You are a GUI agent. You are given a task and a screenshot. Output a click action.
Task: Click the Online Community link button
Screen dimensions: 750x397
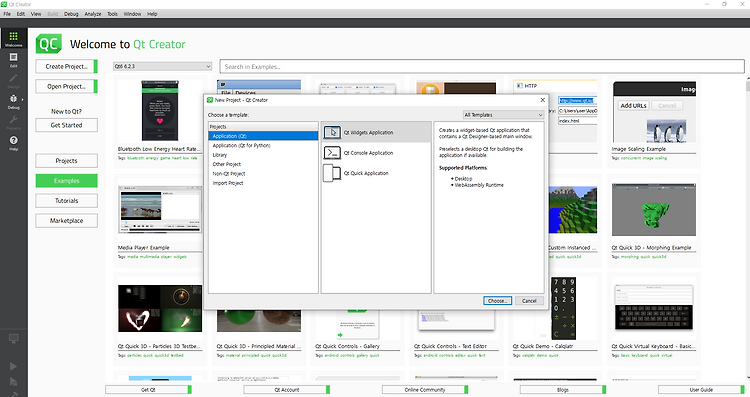click(x=425, y=390)
